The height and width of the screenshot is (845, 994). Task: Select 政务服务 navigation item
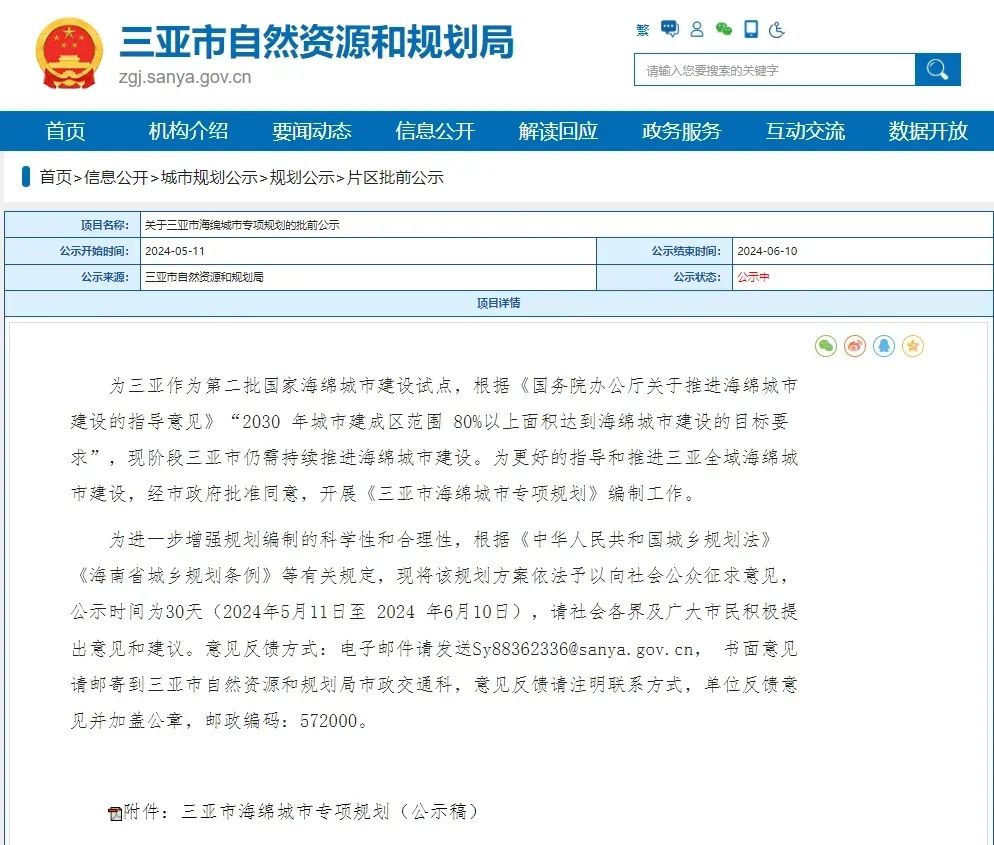681,131
